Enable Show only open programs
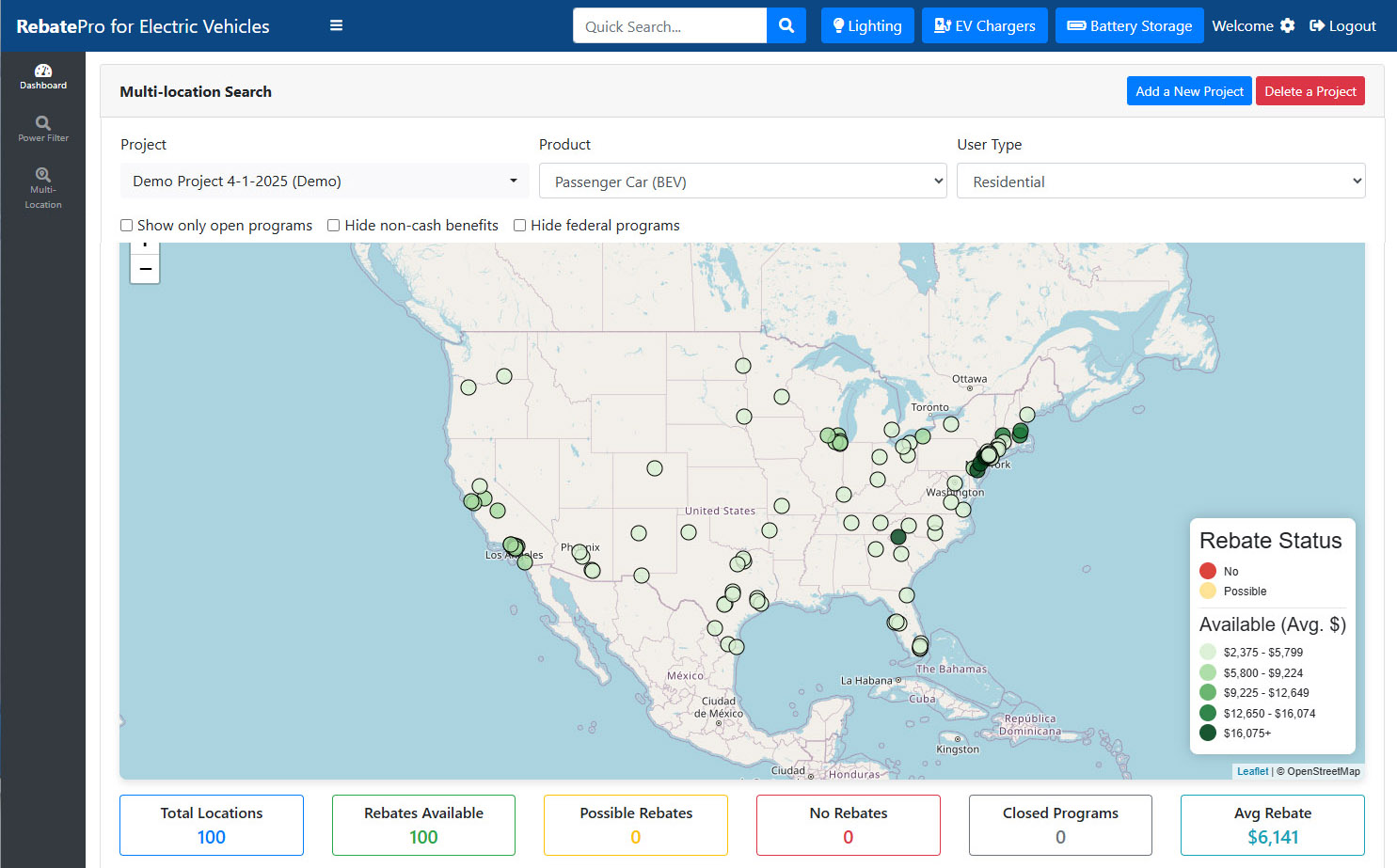The height and width of the screenshot is (868, 1397). click(126, 226)
